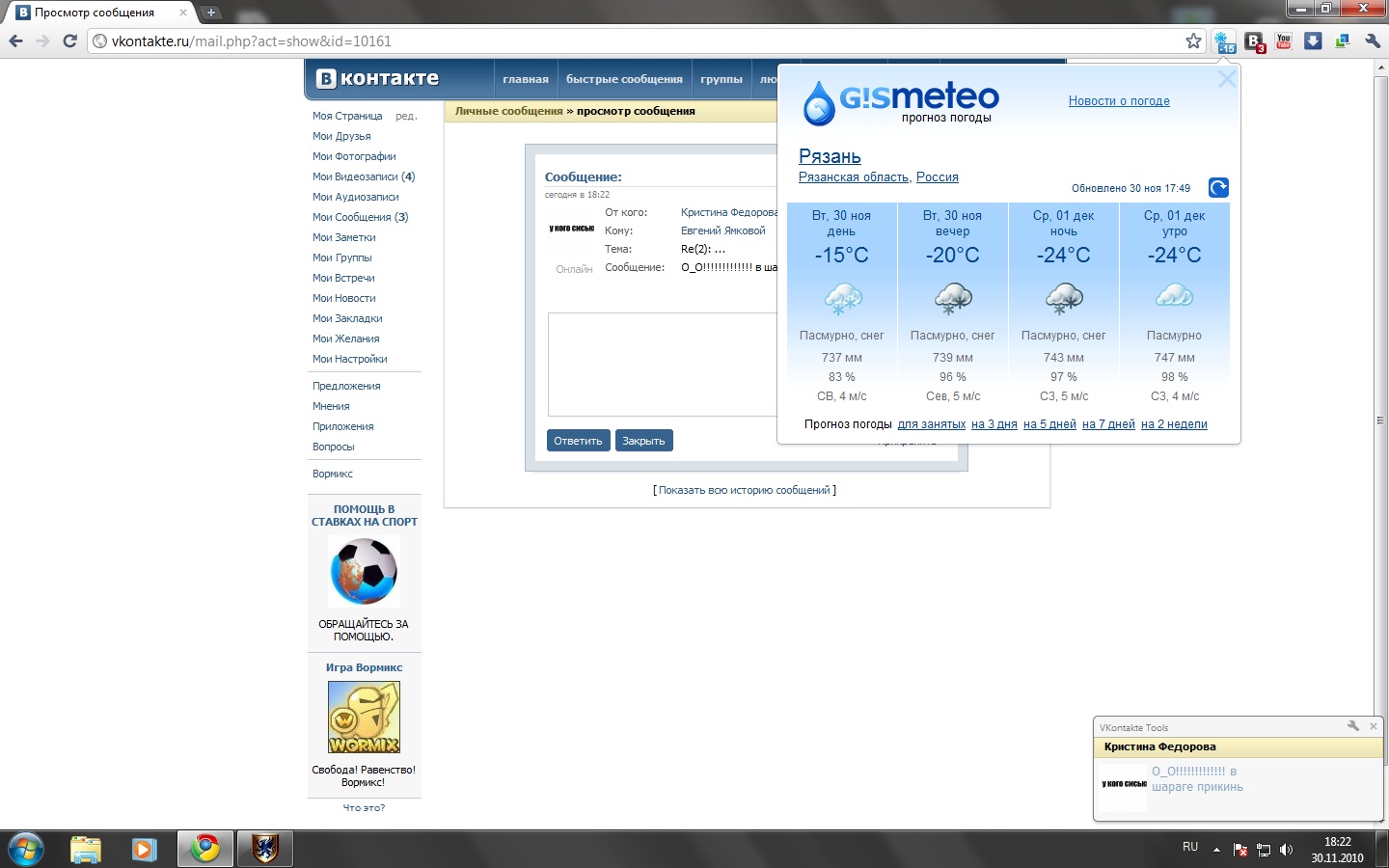Open Кристина Федорова's profile from the message sender
The image size is (1389, 868).
click(728, 212)
